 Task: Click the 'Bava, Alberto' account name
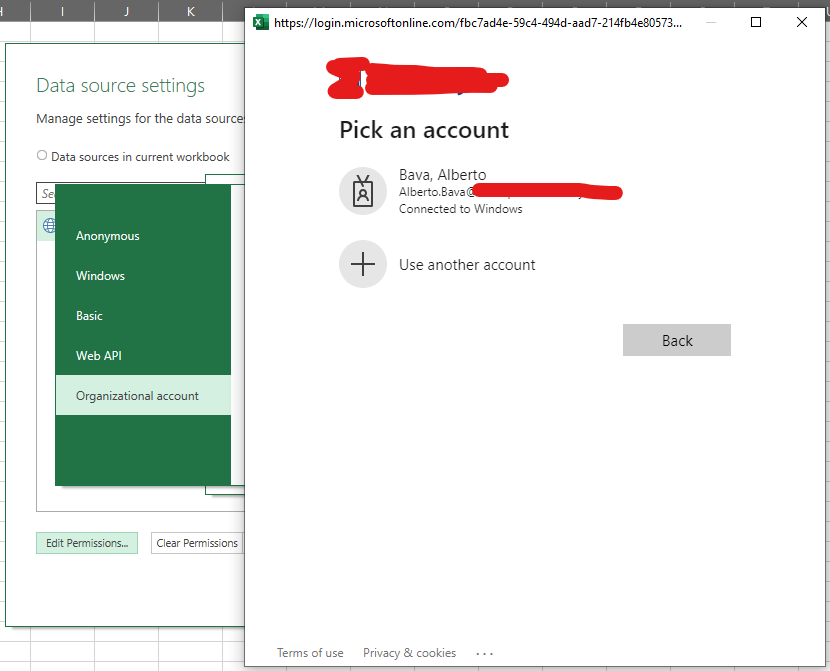pos(443,175)
